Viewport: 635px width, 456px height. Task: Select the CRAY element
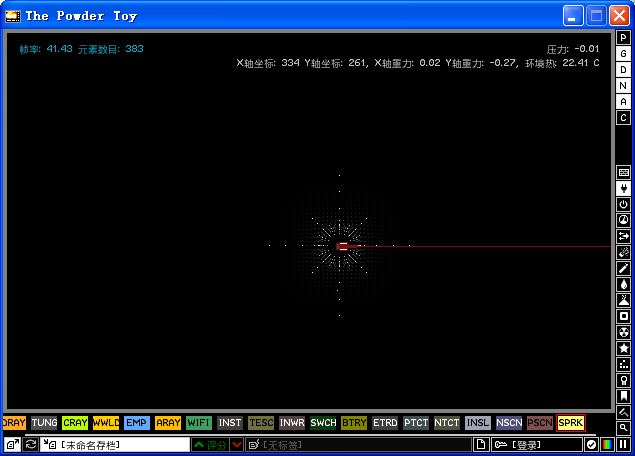click(x=75, y=423)
